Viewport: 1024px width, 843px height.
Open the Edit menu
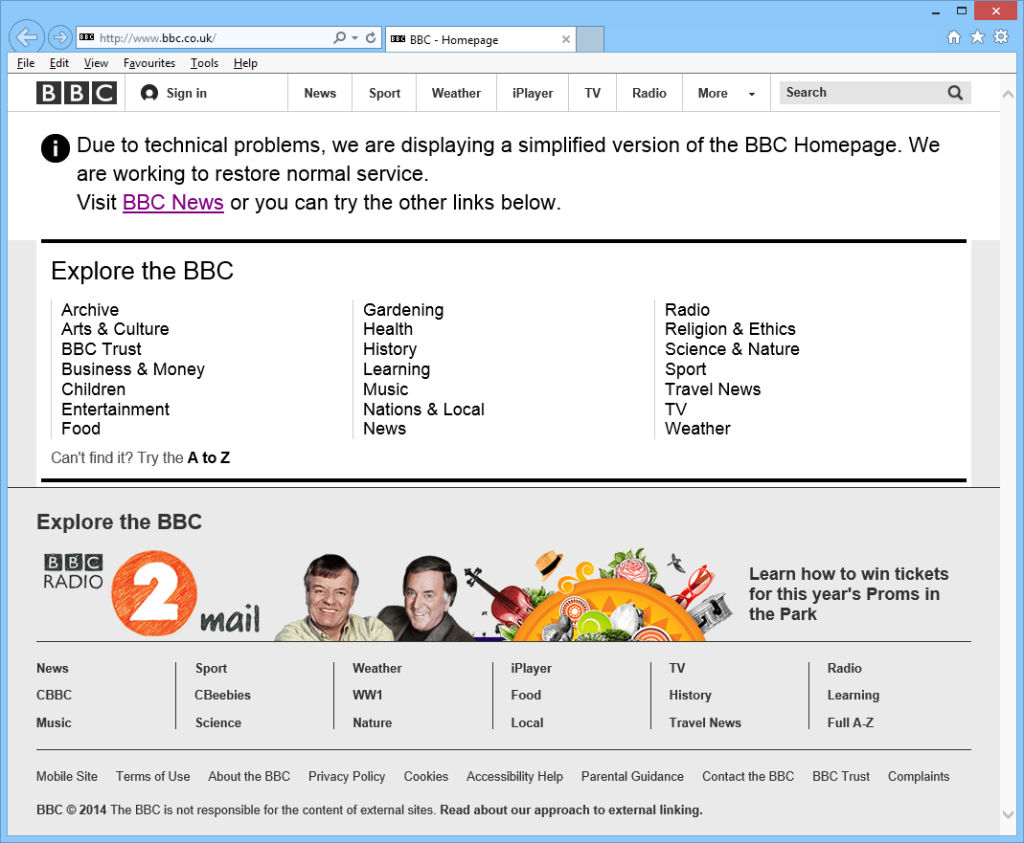pyautogui.click(x=59, y=63)
